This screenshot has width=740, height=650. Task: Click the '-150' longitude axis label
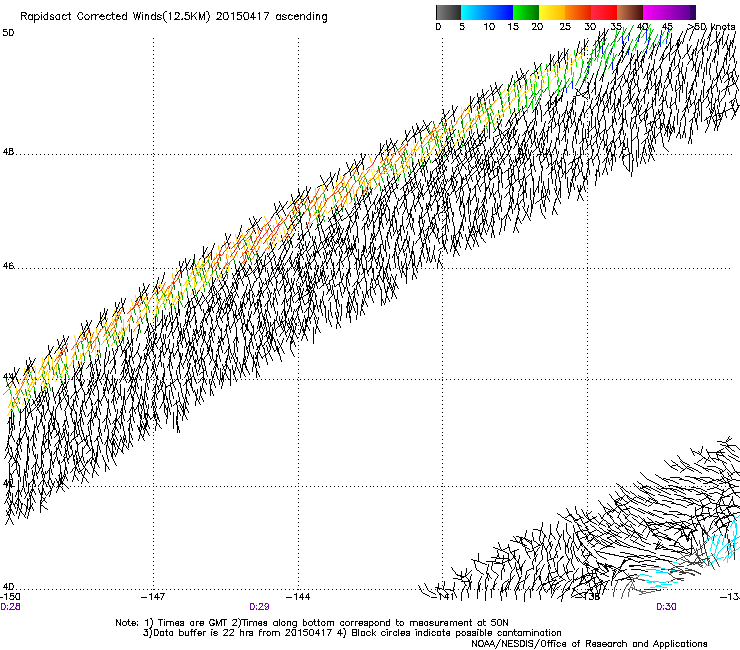[x=10, y=597]
